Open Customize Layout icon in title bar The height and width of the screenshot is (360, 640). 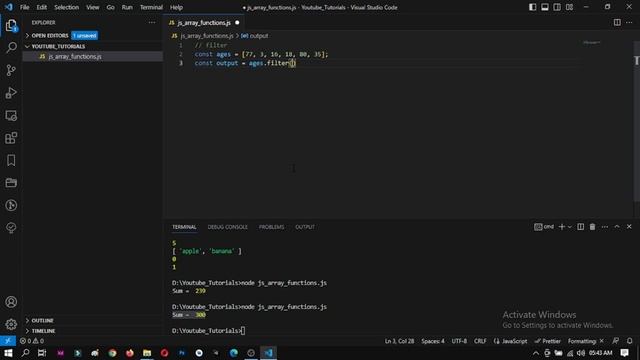coord(569,7)
